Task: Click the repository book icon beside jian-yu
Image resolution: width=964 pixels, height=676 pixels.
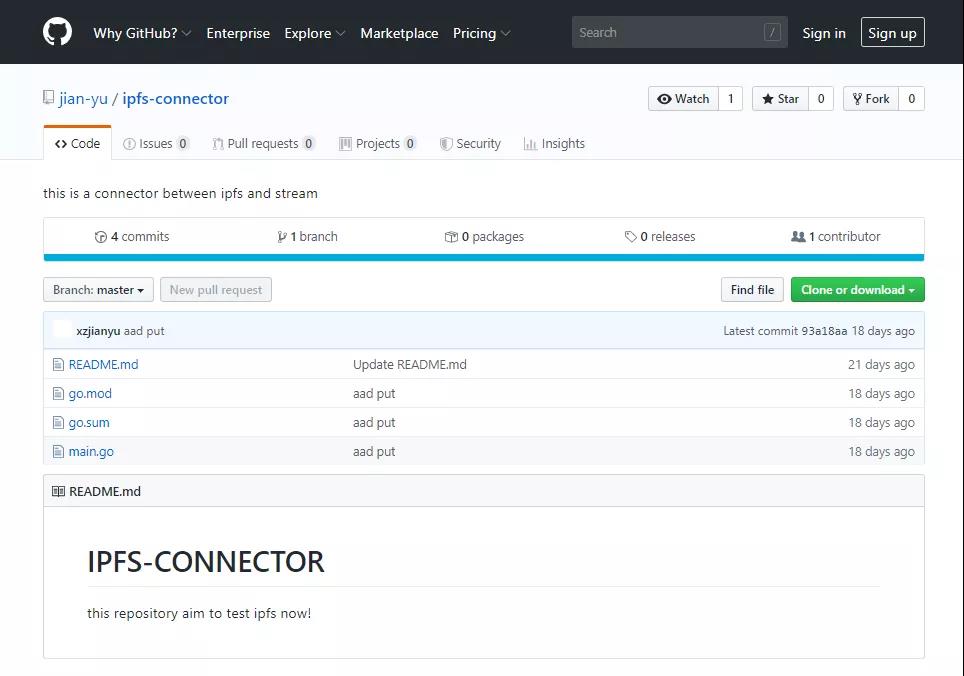Action: 49,98
